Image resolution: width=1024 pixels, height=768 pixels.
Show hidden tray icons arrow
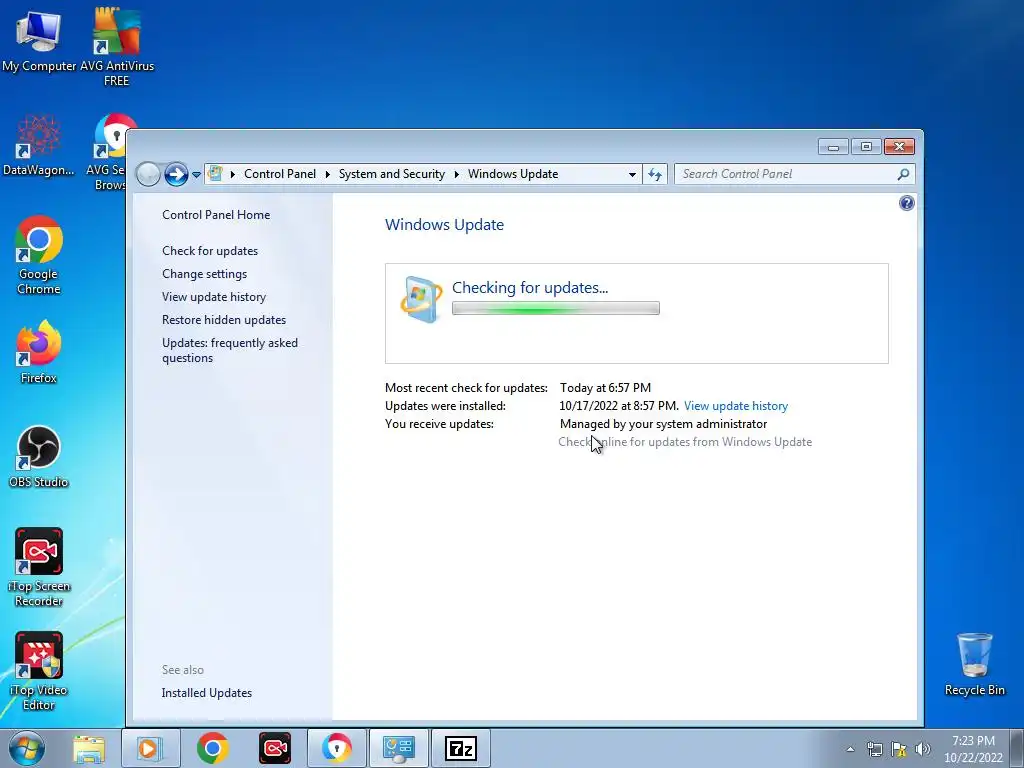pos(850,749)
